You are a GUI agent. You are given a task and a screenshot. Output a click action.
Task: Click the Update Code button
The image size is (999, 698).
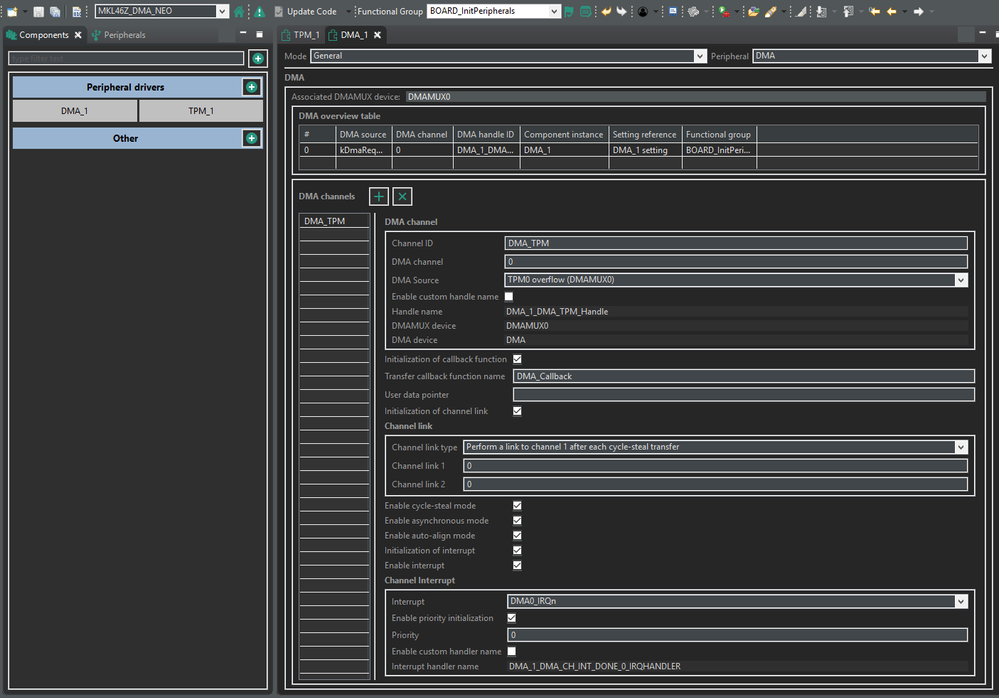pos(310,11)
